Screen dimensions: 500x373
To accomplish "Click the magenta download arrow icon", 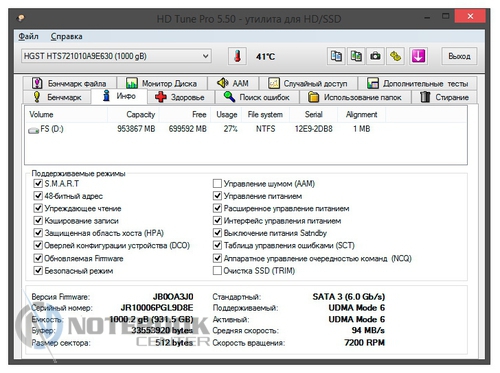I will click(418, 56).
